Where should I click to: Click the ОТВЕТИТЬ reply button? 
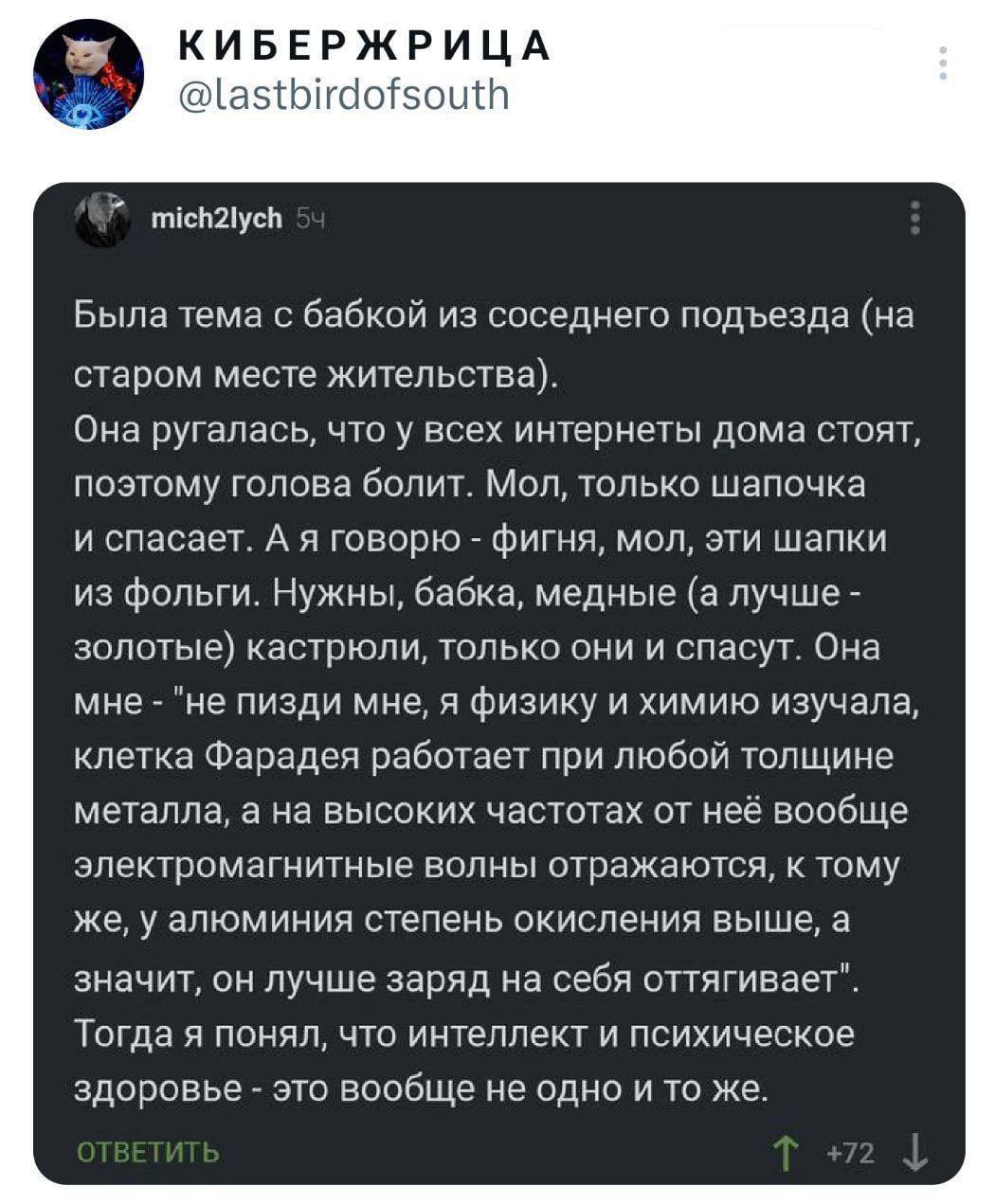click(147, 1152)
